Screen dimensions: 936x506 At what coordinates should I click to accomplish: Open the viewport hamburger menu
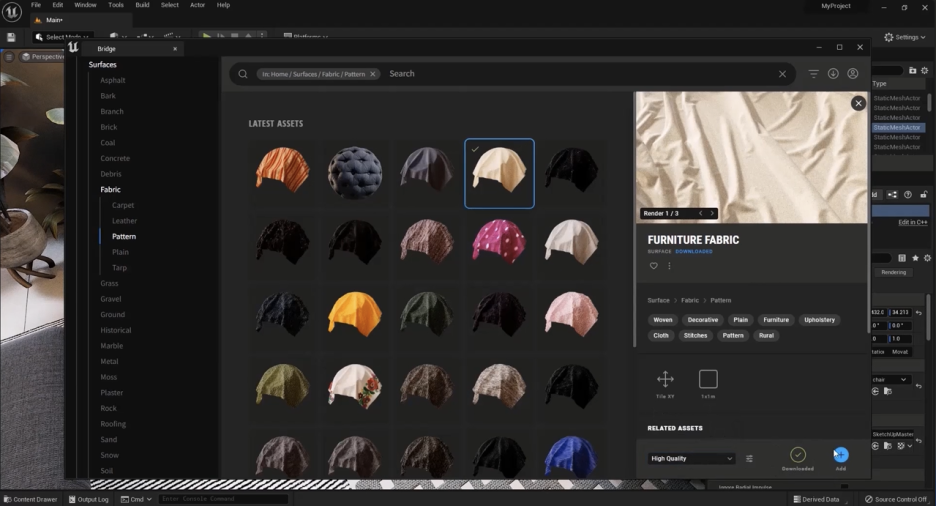(x=9, y=57)
